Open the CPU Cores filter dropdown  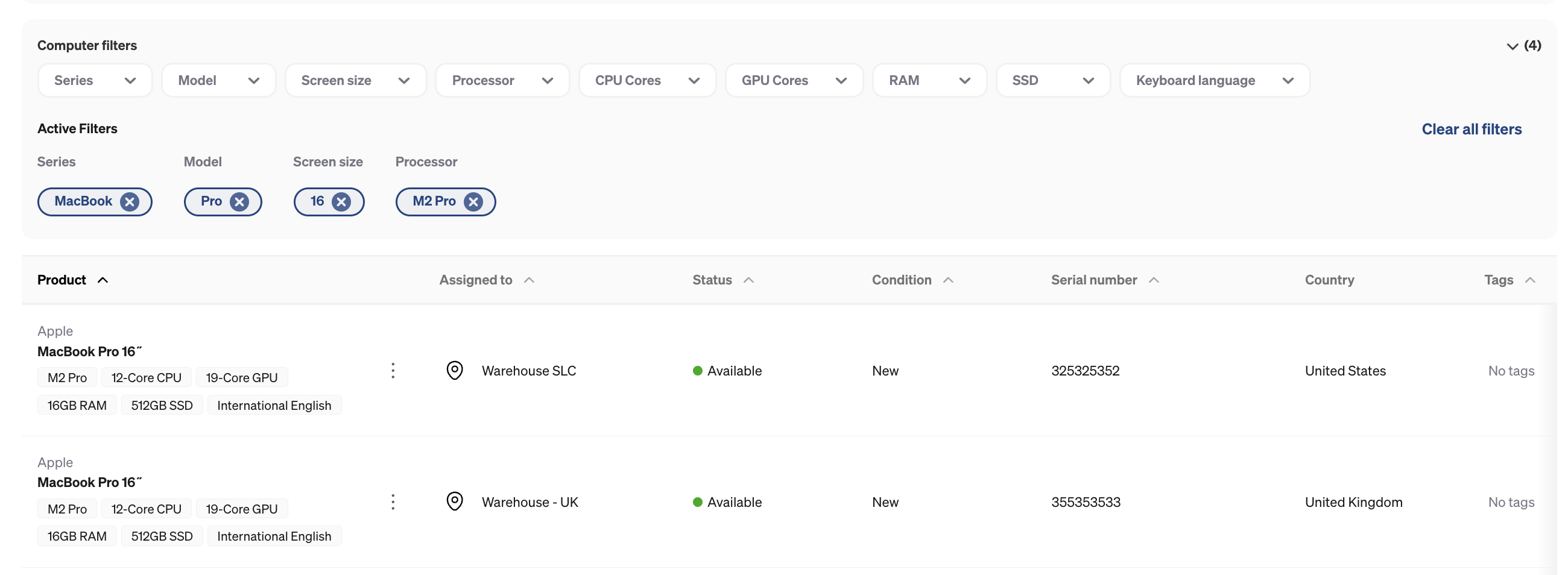pyautogui.click(x=648, y=80)
